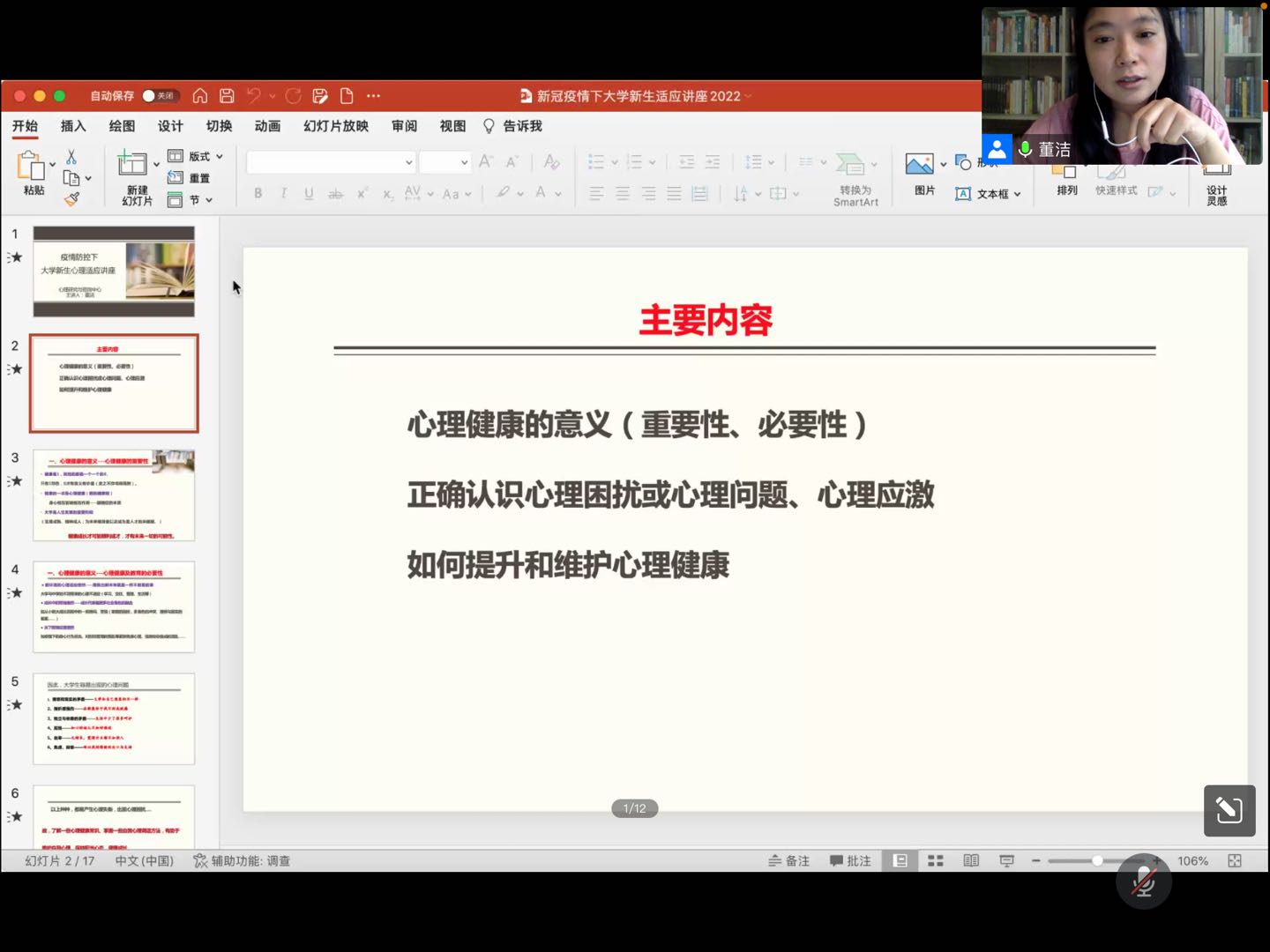Select the Format Painter brush icon
This screenshot has width=1270, height=952.
point(71,199)
